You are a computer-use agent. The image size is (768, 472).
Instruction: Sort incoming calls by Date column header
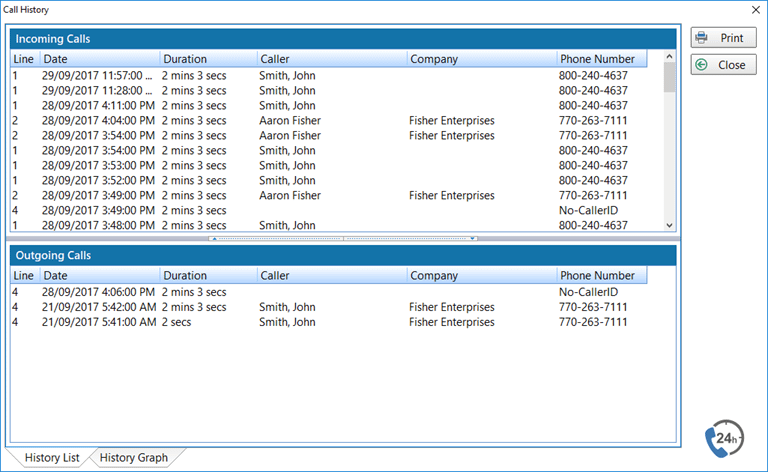click(99, 59)
